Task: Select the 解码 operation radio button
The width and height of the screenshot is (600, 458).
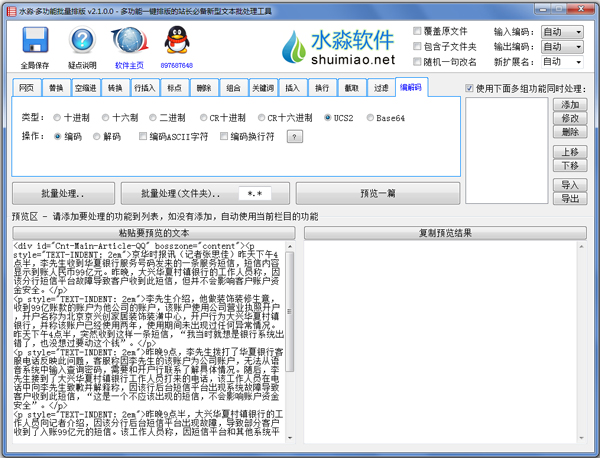Action: pos(97,137)
